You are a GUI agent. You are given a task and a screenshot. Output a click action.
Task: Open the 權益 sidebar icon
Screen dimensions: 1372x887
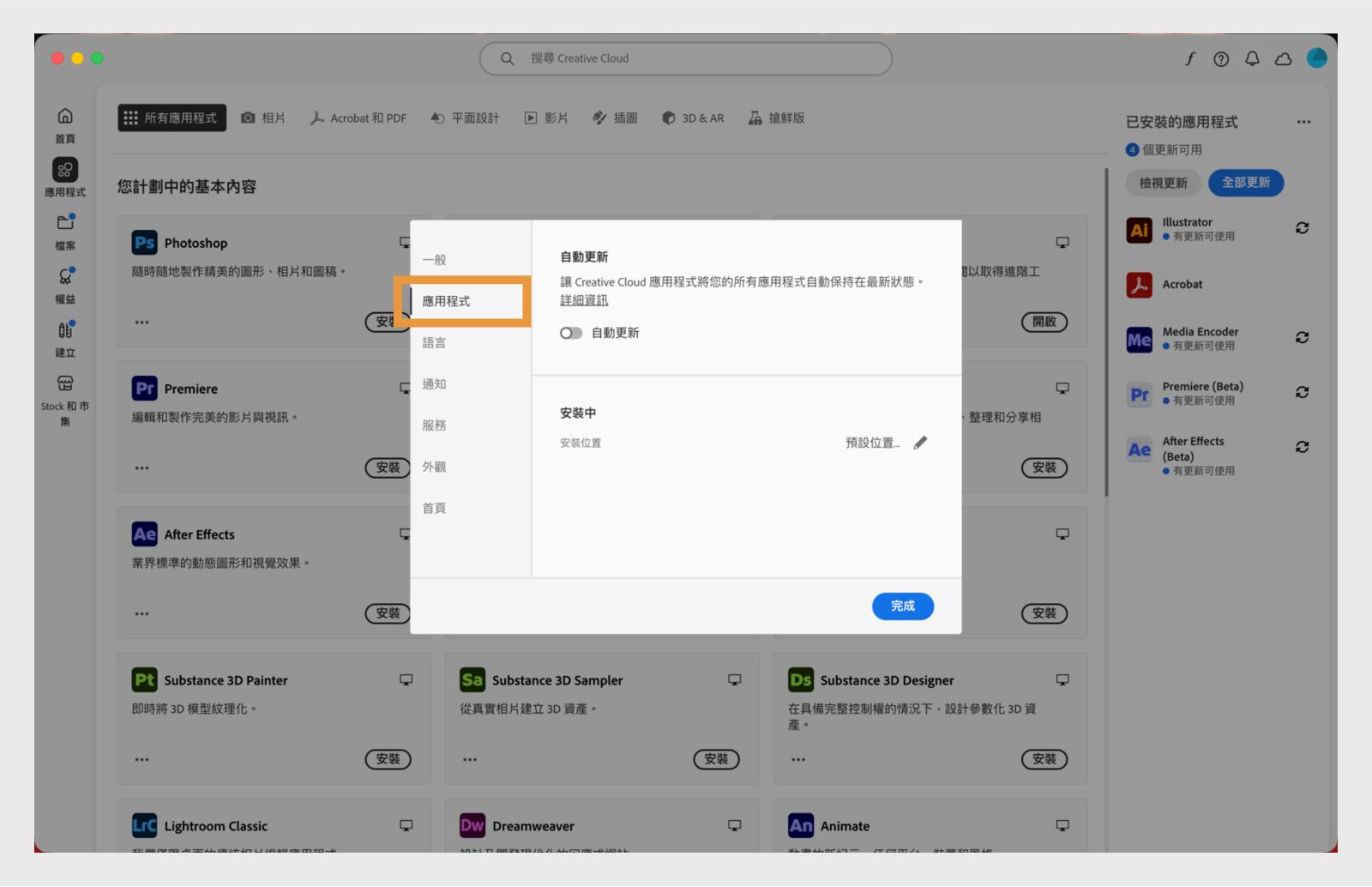click(65, 276)
